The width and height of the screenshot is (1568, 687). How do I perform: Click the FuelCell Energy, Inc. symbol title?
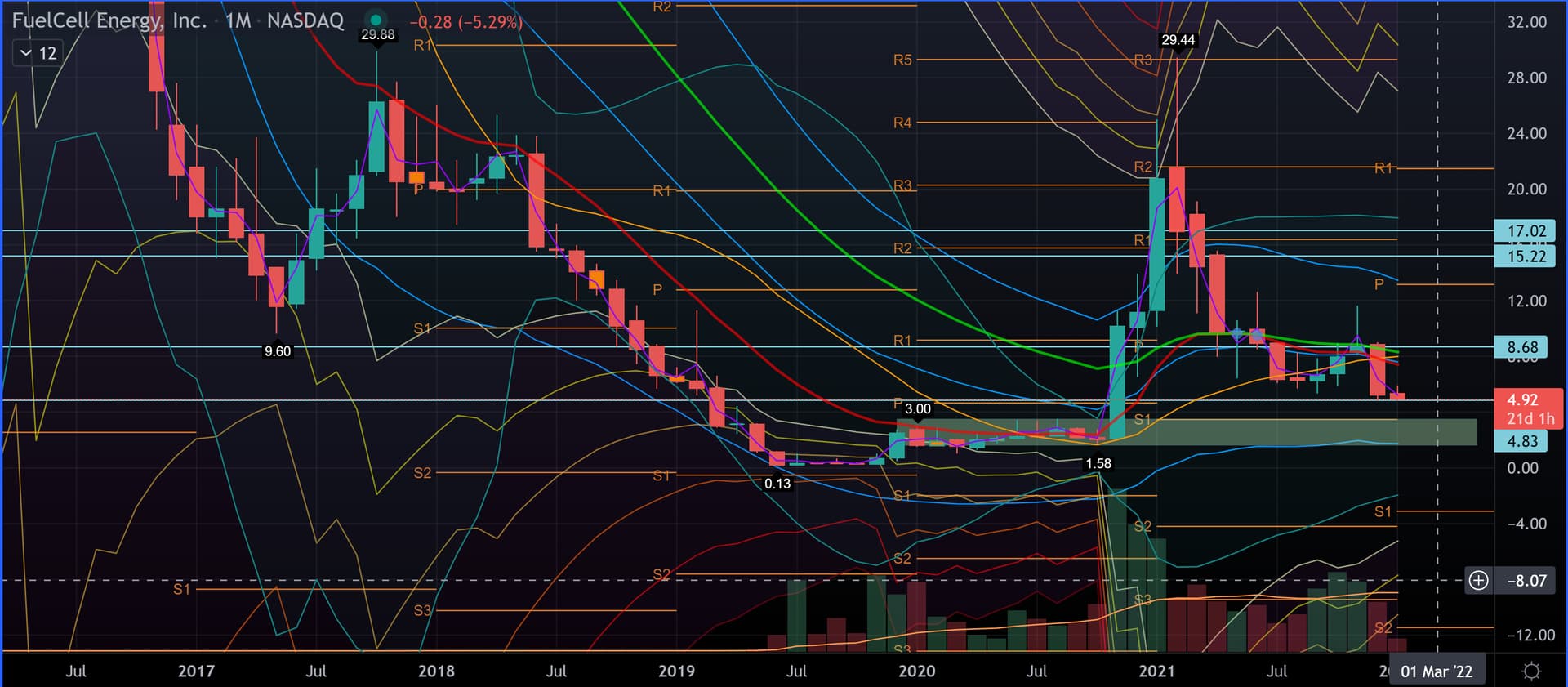[x=109, y=20]
